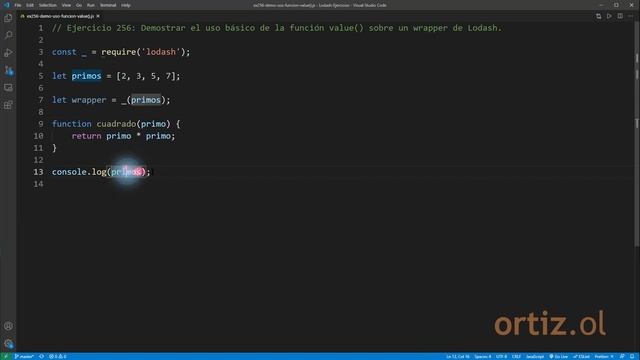Click the VS Code logo icon in title bar

tap(6, 5)
